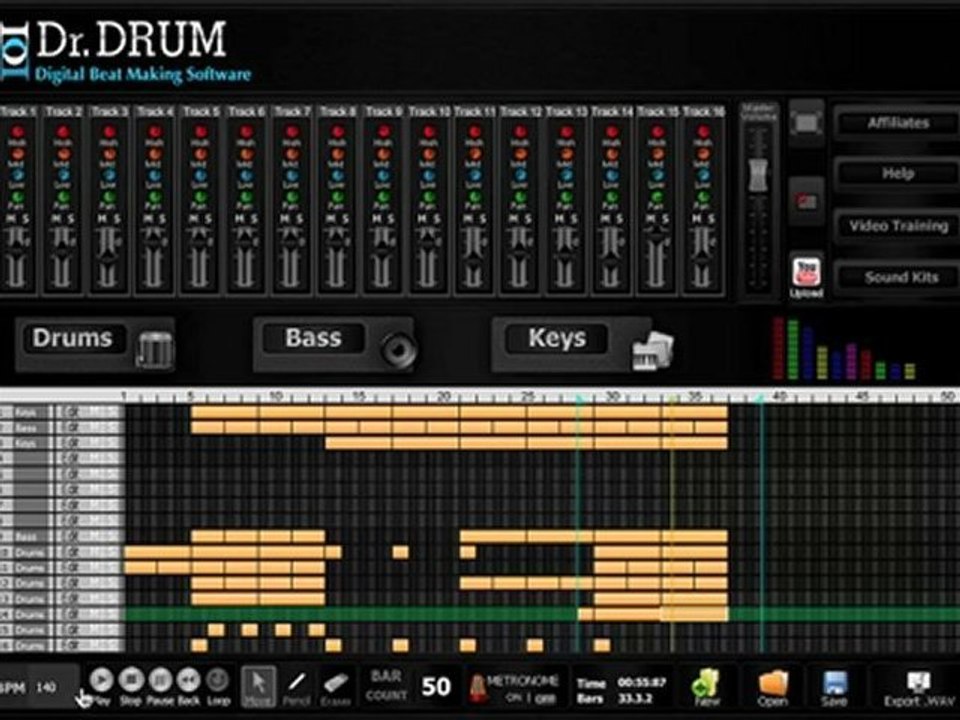This screenshot has width=960, height=720.
Task: Click the Time readout 00:55:87
Action: (641, 682)
